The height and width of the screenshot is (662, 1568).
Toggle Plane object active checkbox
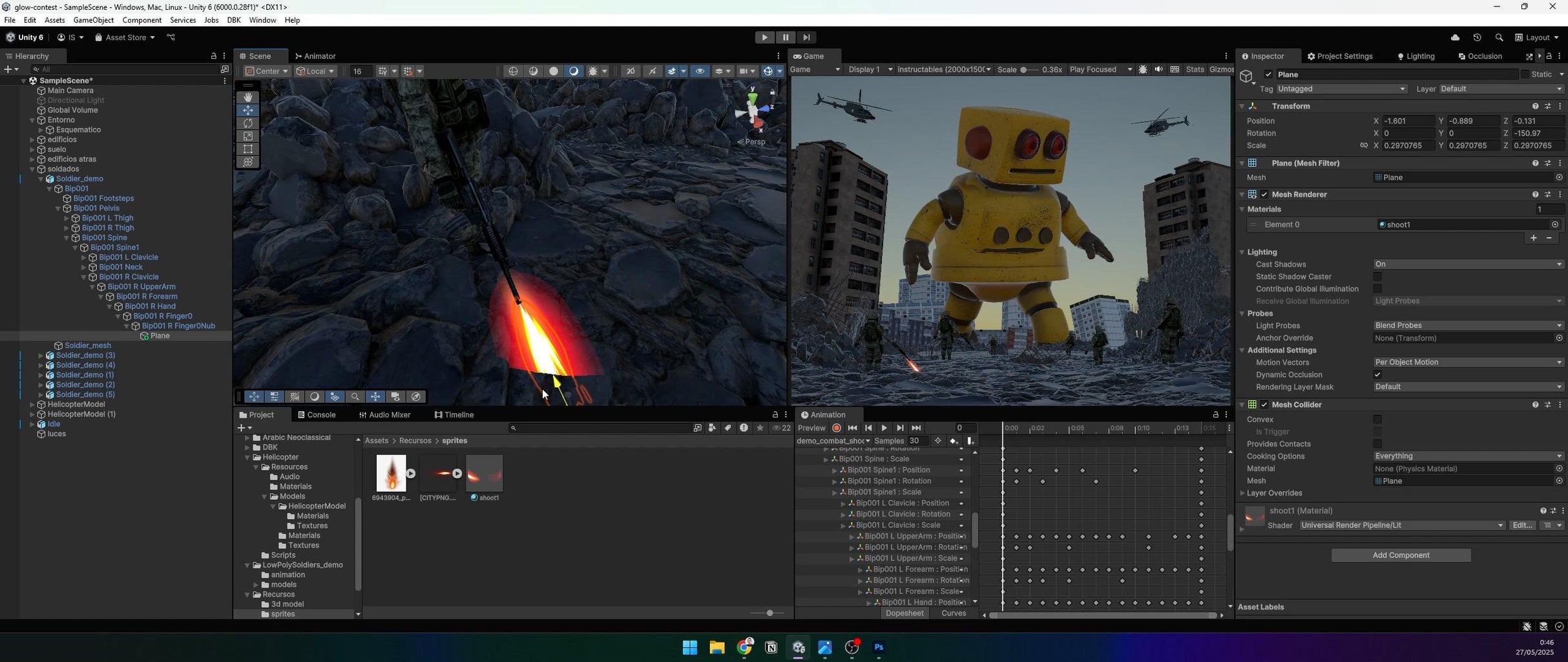[x=1268, y=74]
